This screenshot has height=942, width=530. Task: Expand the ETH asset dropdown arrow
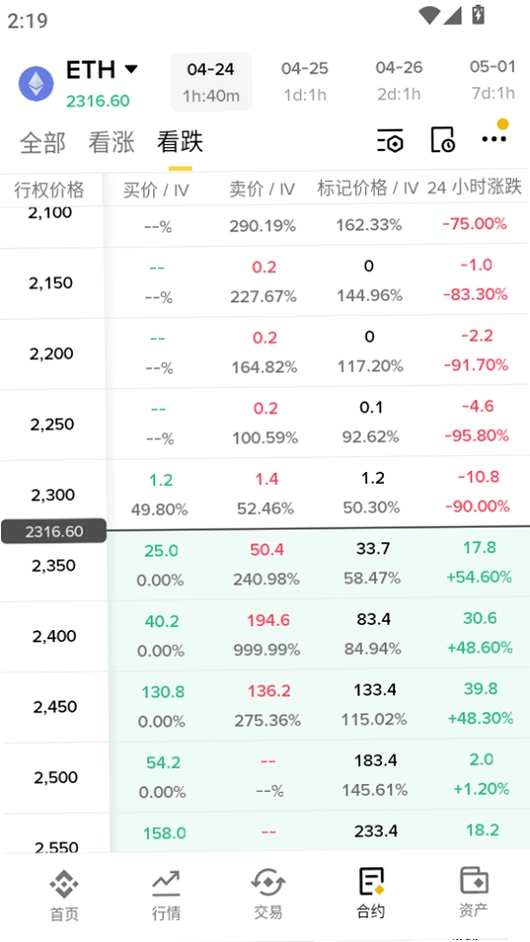131,70
